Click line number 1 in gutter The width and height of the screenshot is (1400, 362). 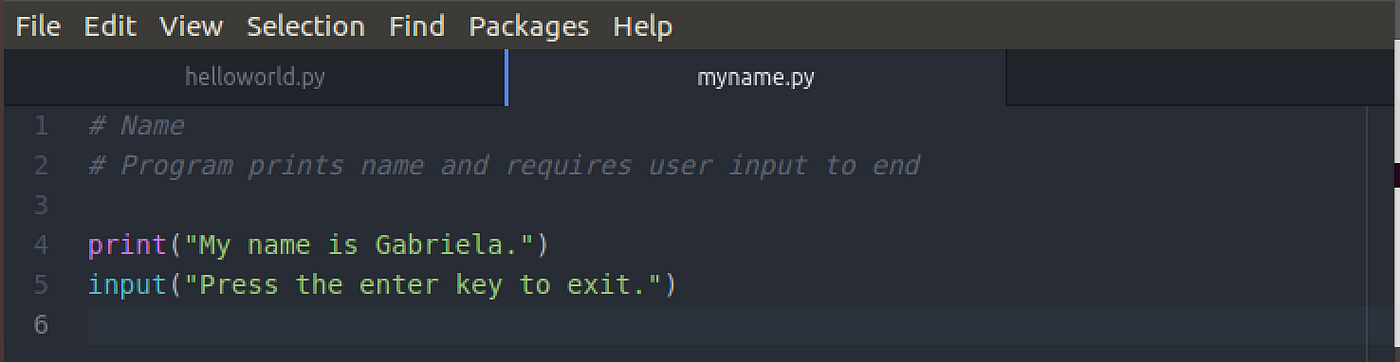click(41, 126)
